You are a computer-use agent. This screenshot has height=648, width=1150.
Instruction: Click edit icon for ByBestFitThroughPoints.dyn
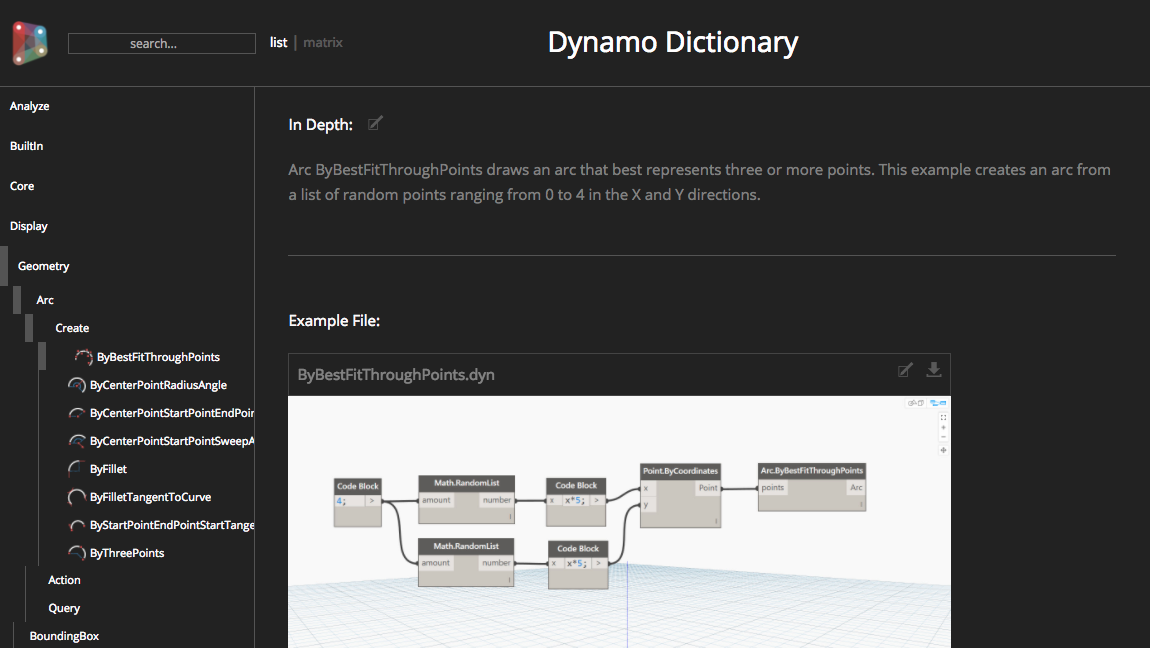point(905,371)
